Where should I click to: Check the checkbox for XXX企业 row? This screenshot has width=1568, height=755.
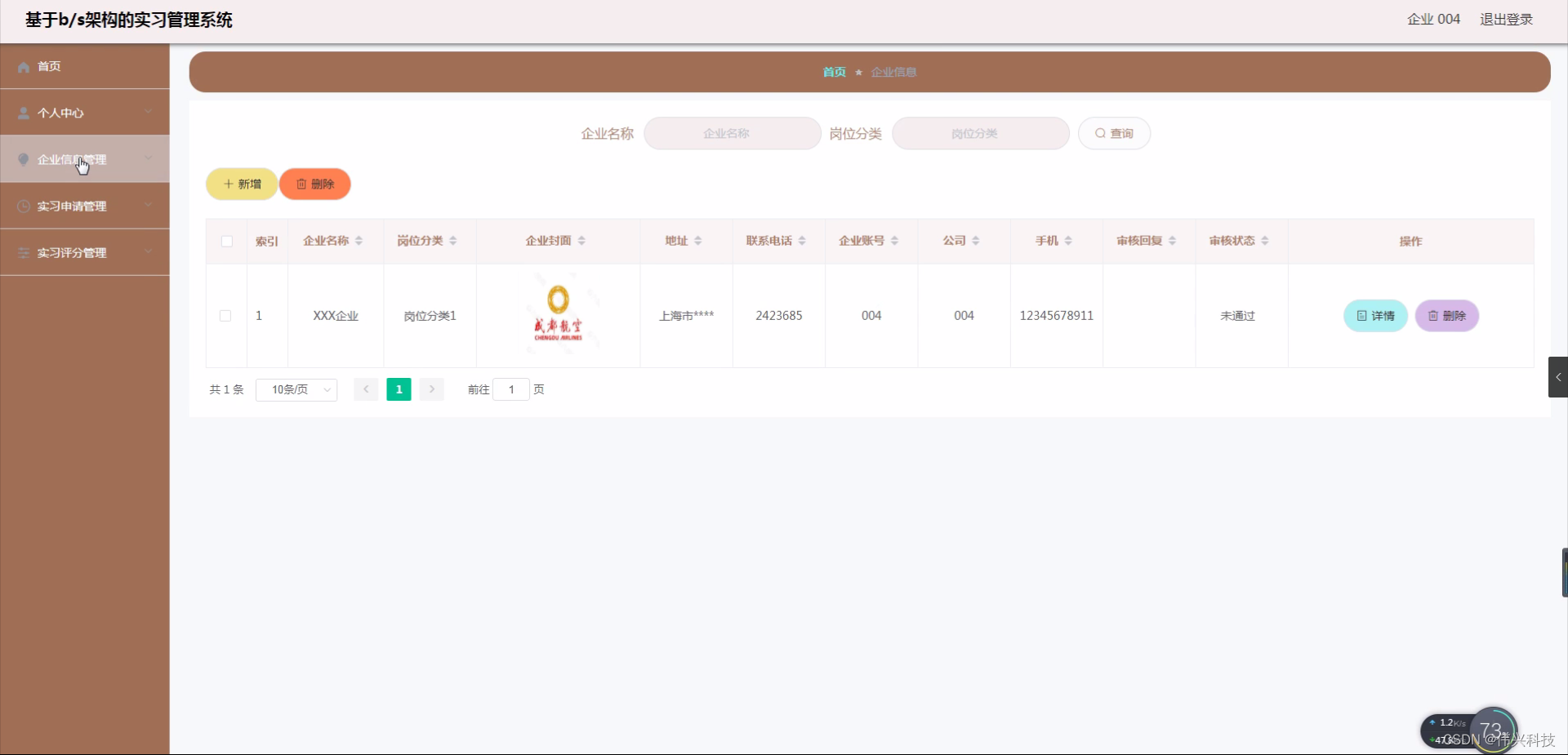(x=225, y=316)
